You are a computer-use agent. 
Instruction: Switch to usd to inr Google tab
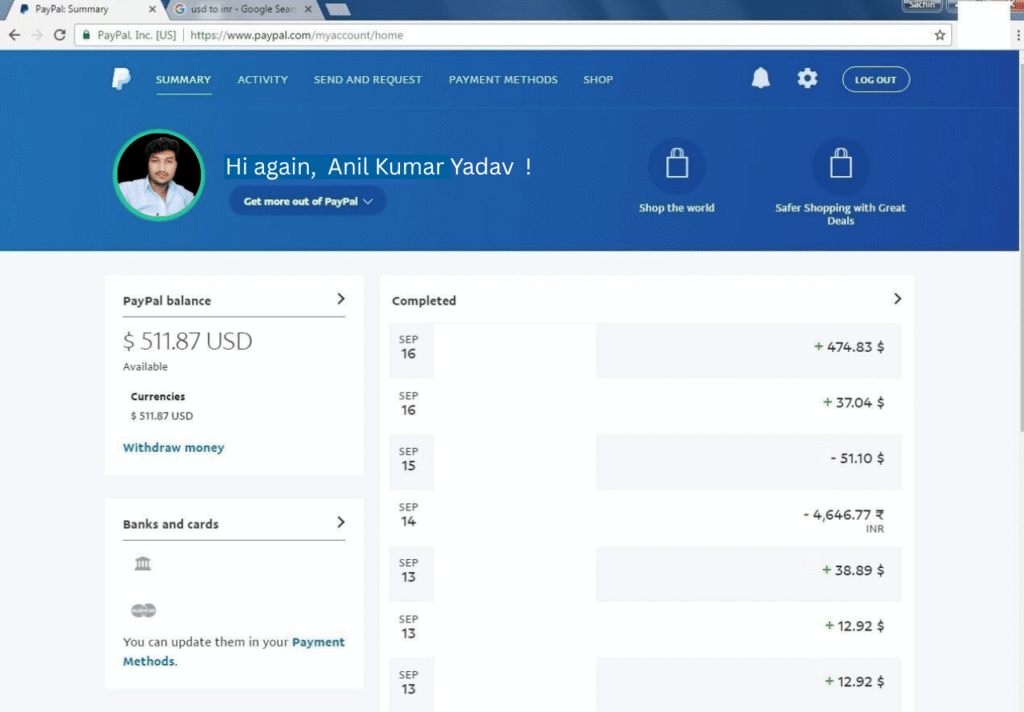[242, 9]
